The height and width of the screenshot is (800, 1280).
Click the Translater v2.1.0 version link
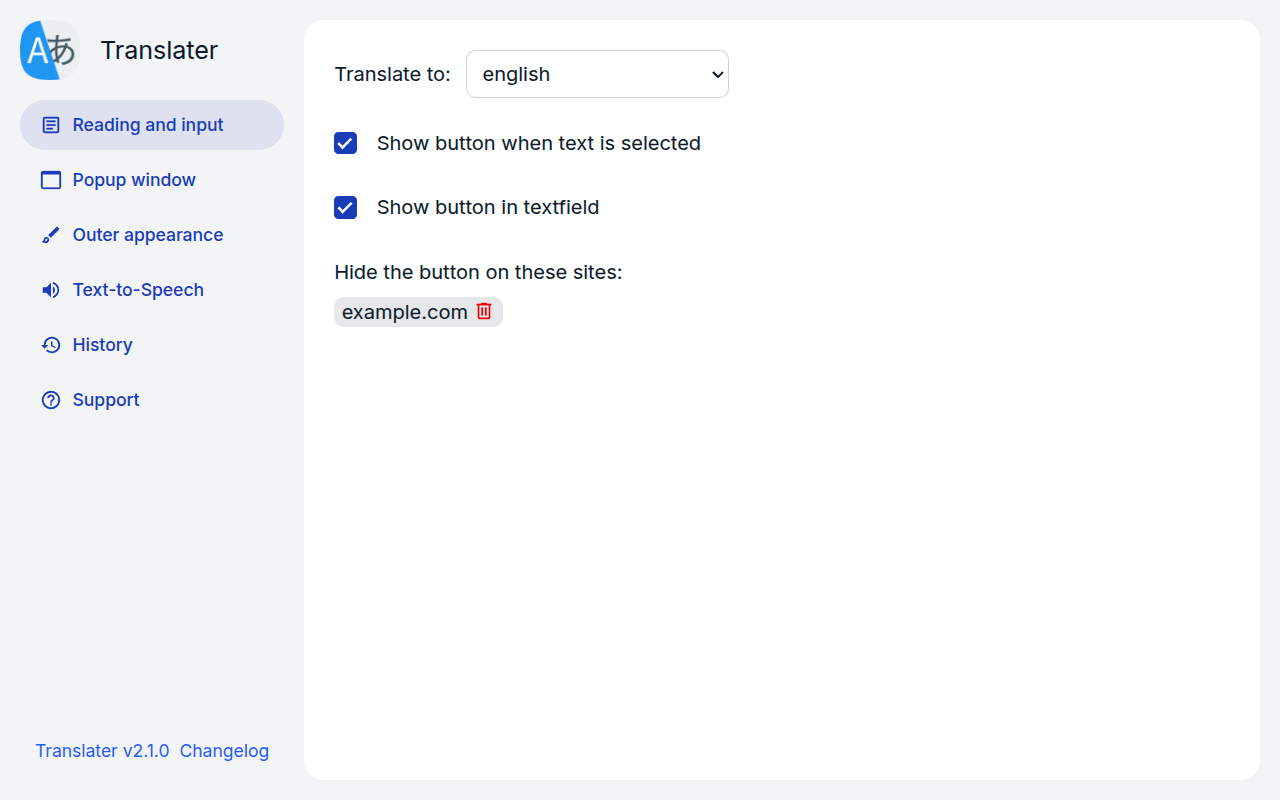click(x=102, y=751)
